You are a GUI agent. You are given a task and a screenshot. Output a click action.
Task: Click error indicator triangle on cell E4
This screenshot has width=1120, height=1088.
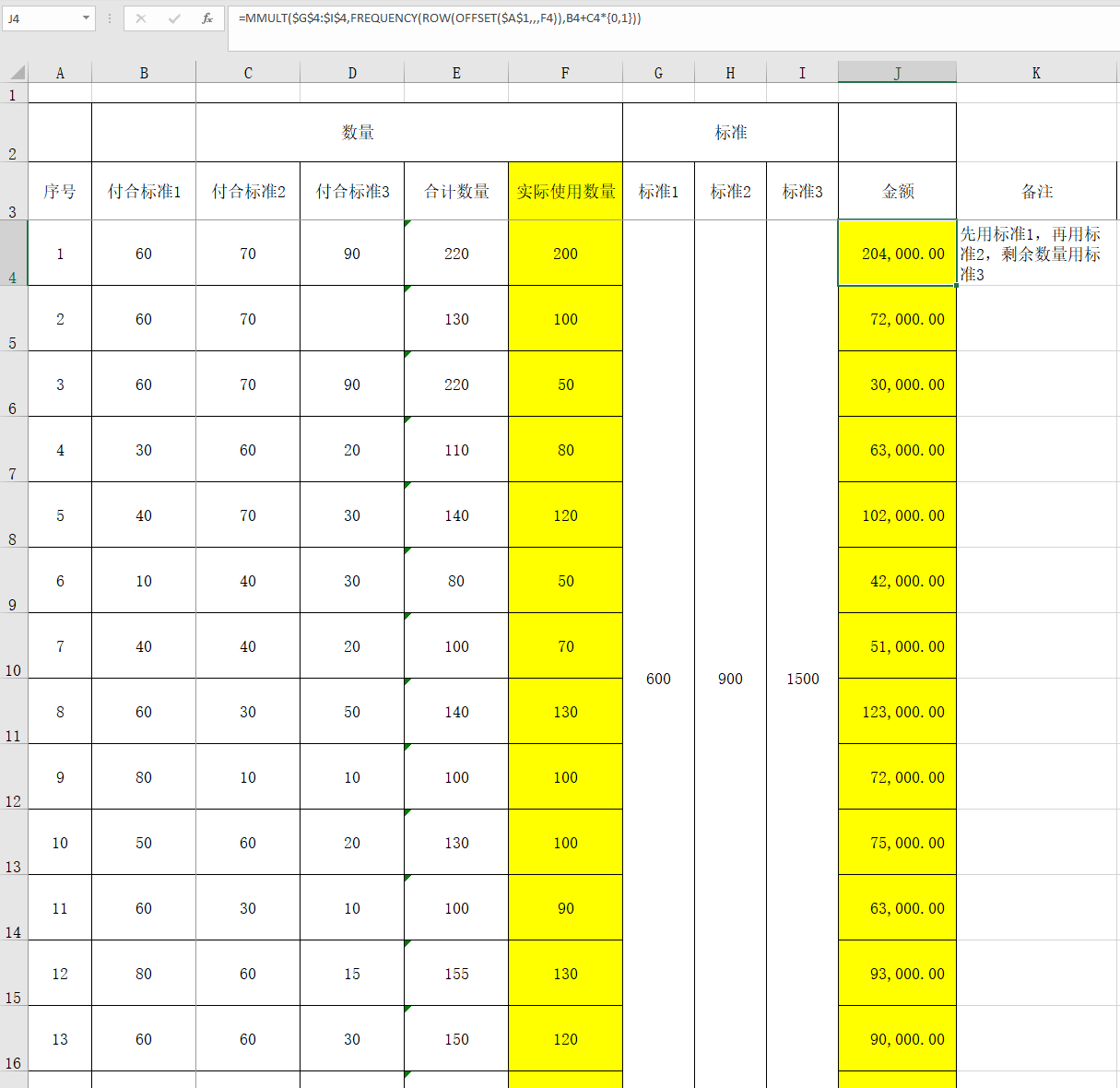coord(407,223)
